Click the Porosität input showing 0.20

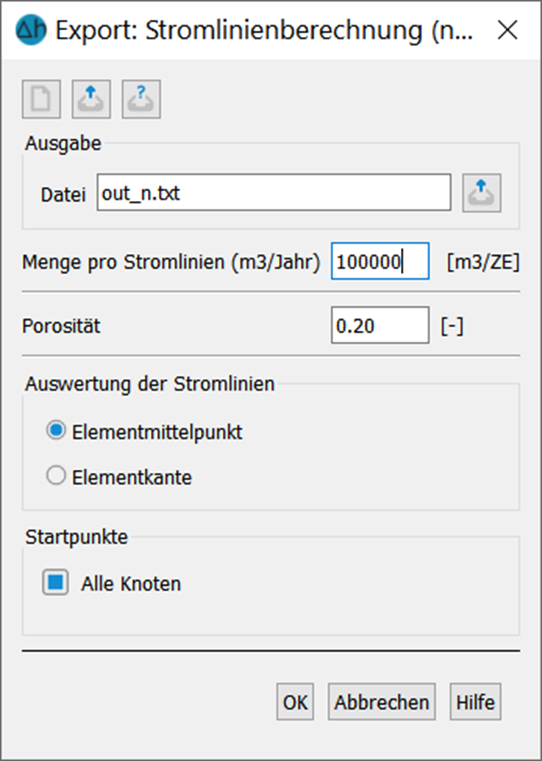380,325
